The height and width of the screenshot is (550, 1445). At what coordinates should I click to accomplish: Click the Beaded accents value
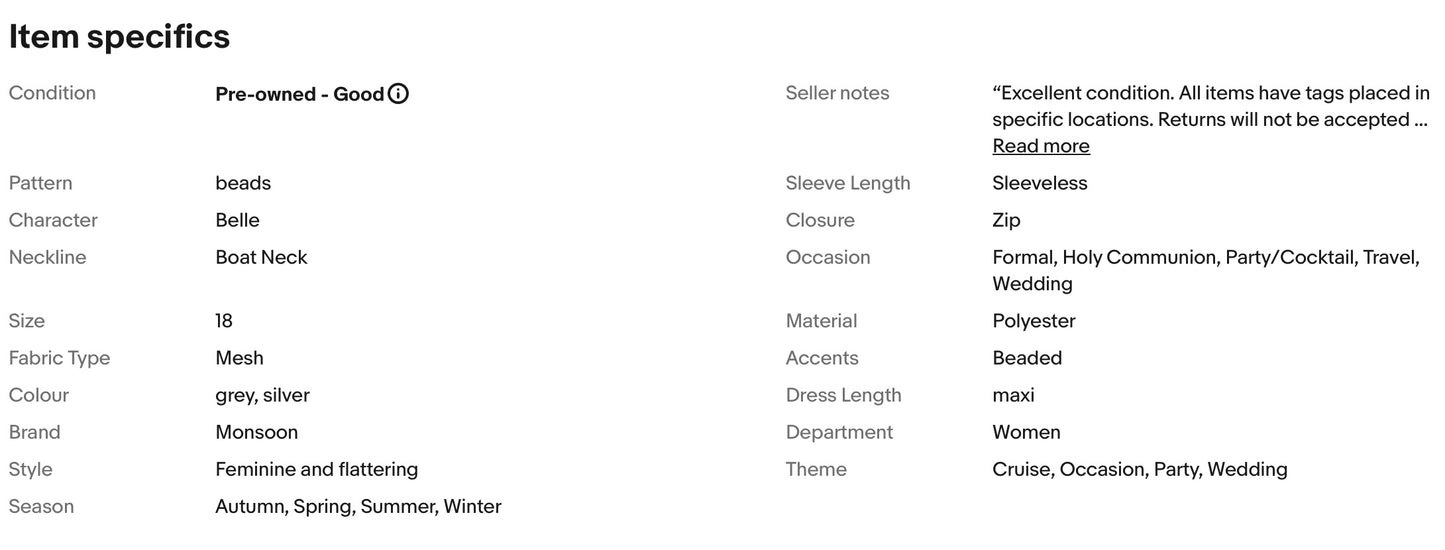click(1027, 358)
